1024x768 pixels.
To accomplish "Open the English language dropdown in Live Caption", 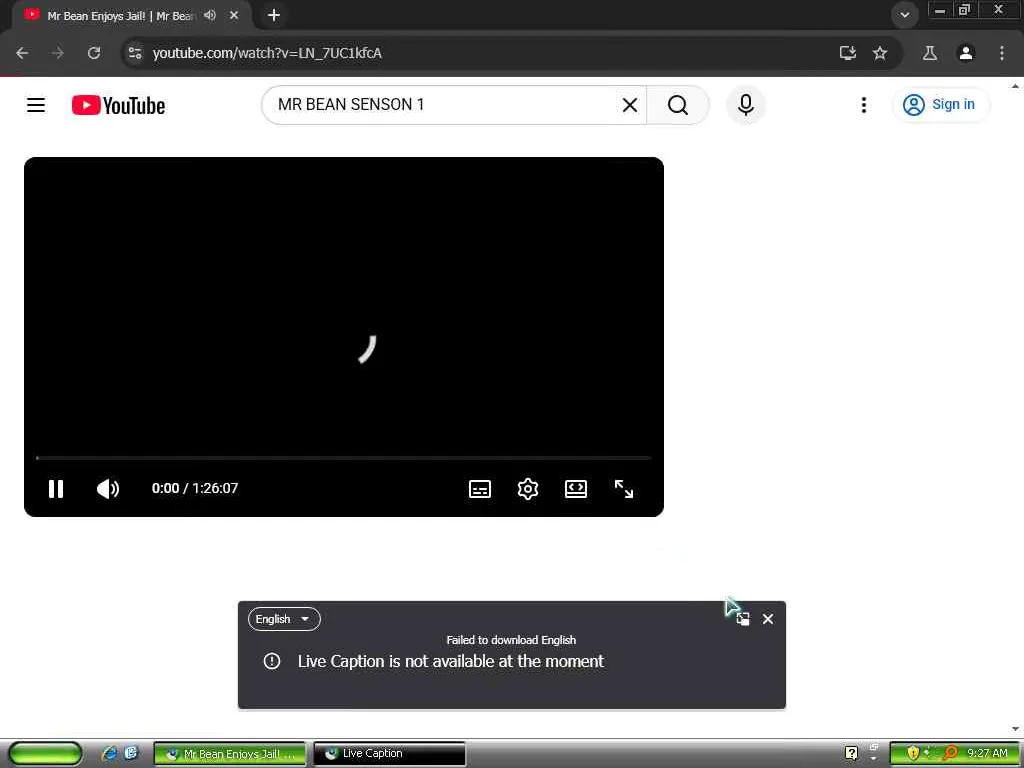I will pos(284,619).
